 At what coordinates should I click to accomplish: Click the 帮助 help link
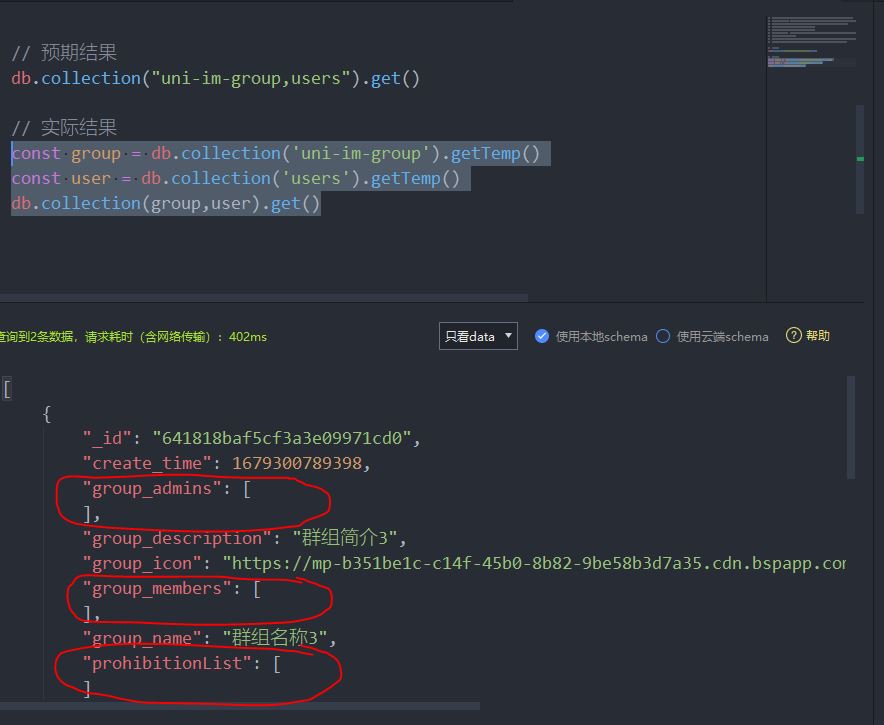[818, 336]
